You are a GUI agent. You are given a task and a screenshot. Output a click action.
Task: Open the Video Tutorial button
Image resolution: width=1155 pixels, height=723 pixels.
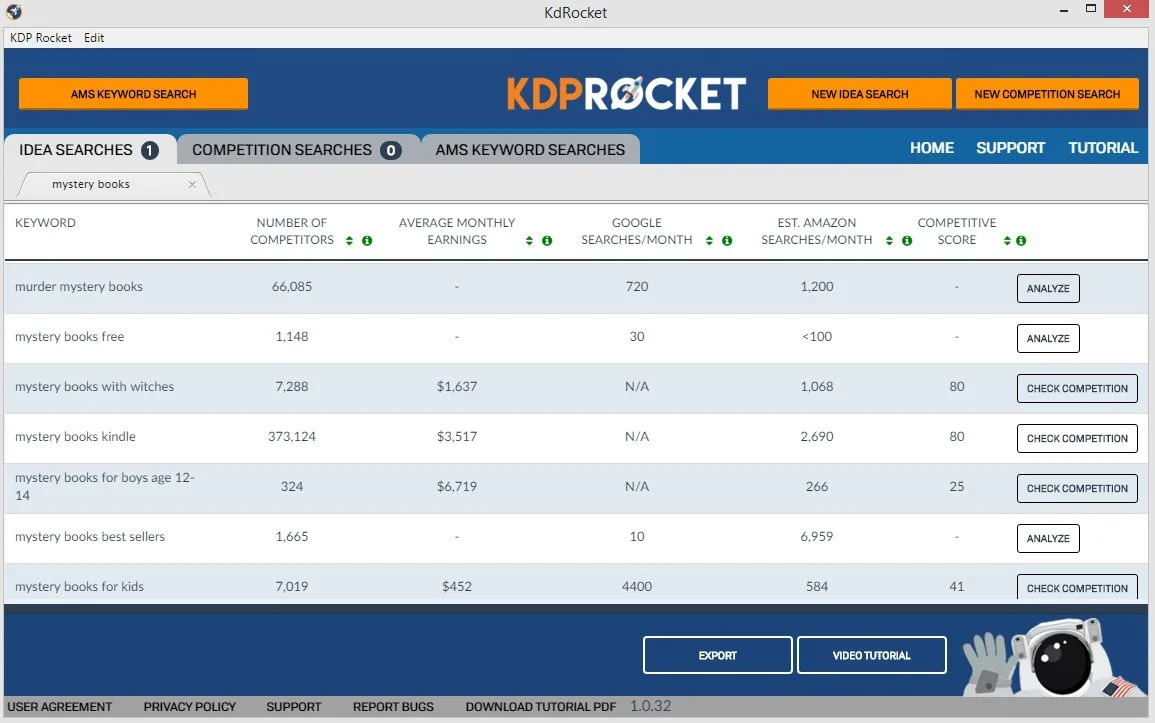click(x=871, y=655)
